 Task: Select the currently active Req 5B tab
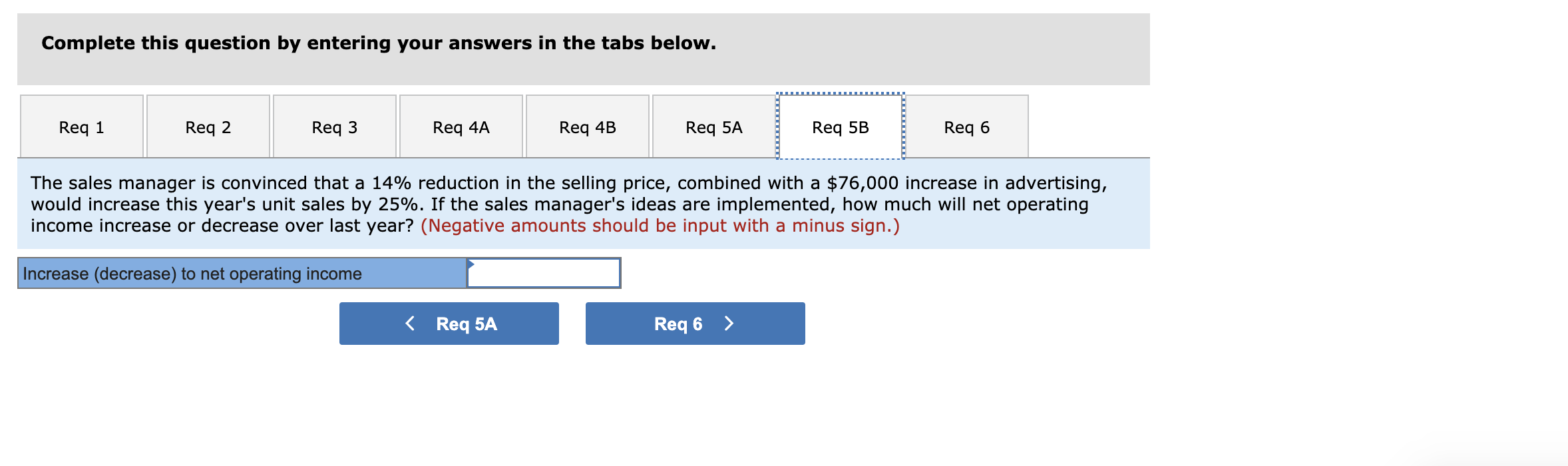click(840, 126)
